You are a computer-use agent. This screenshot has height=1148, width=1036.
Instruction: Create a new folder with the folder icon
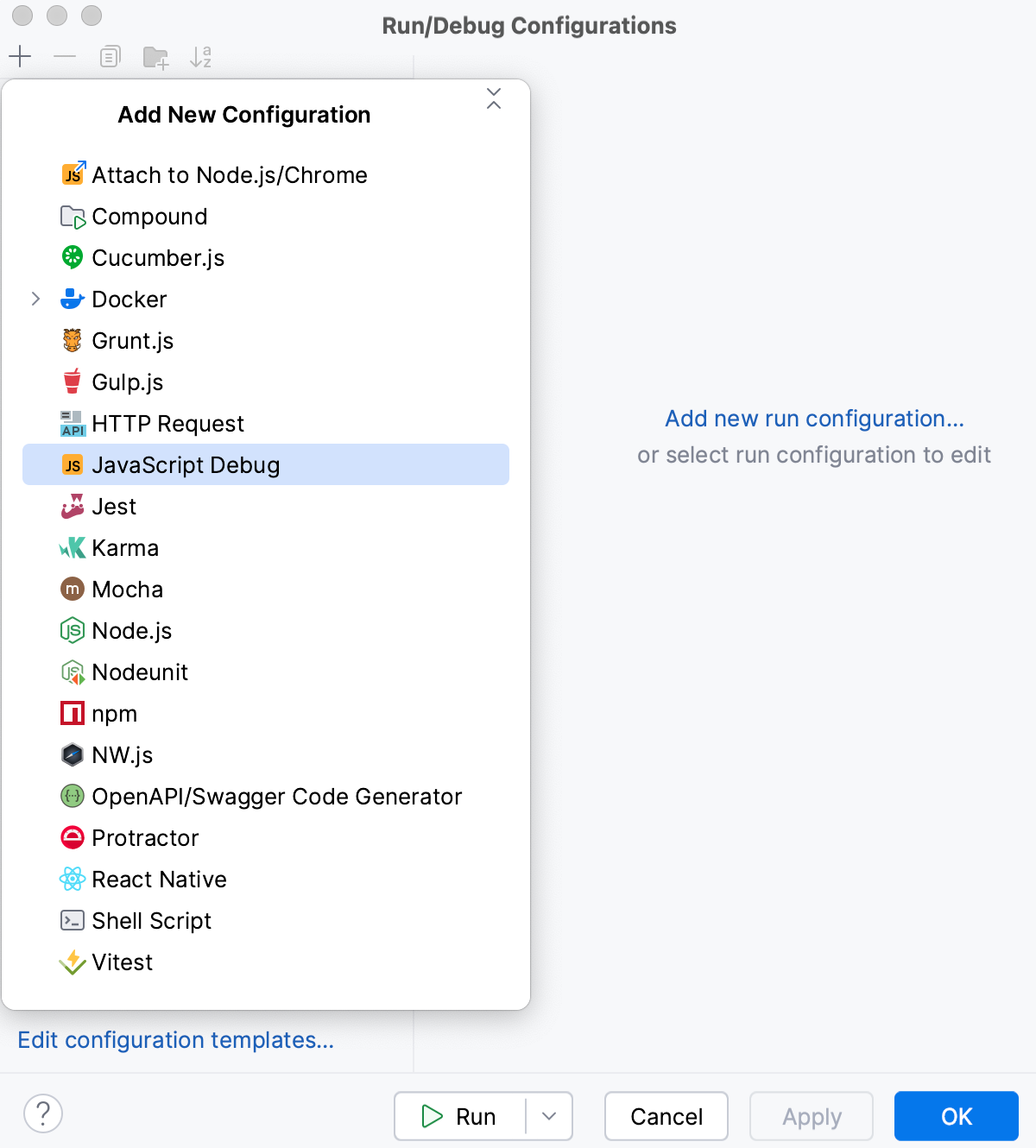point(155,57)
